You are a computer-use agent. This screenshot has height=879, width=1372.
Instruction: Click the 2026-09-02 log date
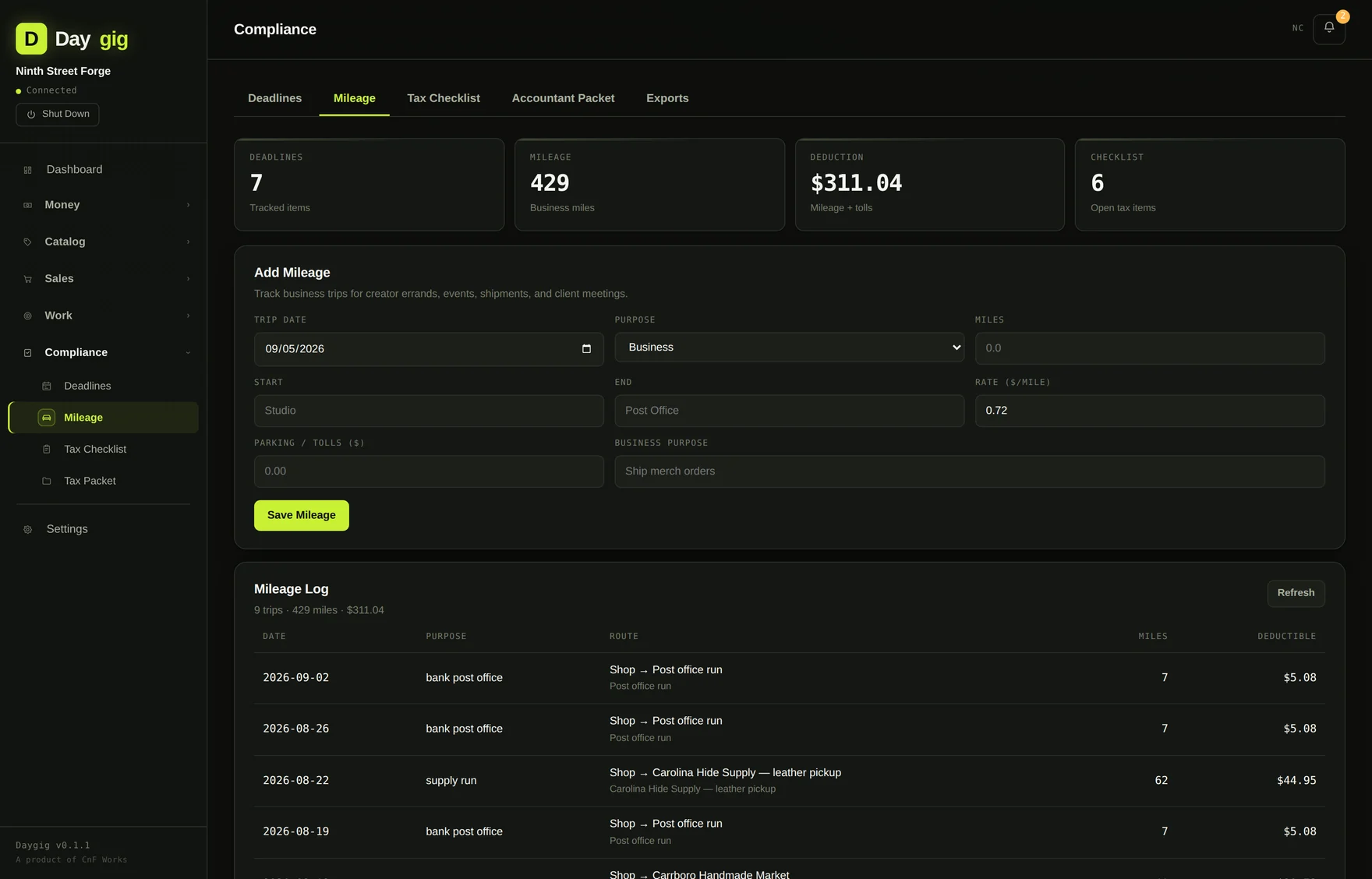click(x=295, y=678)
